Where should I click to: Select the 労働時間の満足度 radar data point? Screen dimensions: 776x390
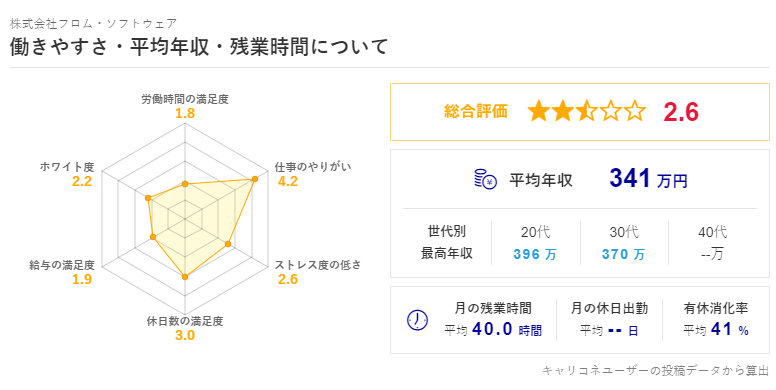[x=185, y=184]
